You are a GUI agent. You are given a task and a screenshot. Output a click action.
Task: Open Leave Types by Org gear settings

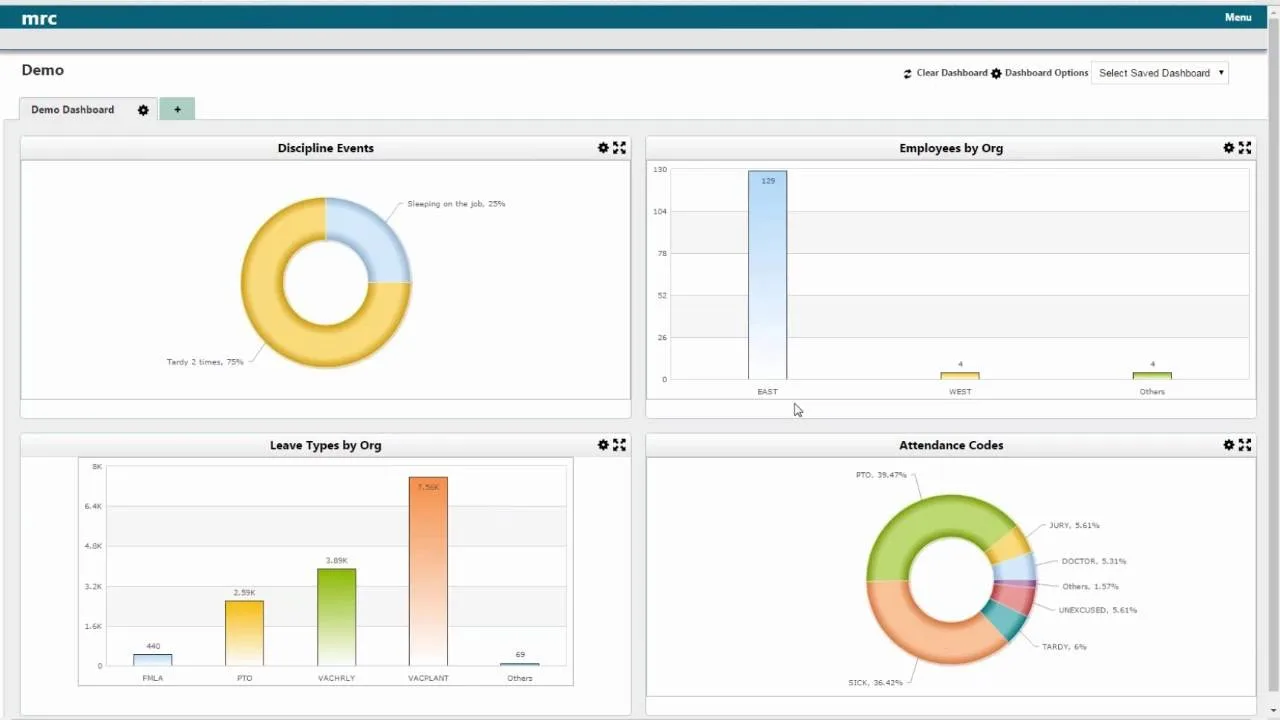603,445
